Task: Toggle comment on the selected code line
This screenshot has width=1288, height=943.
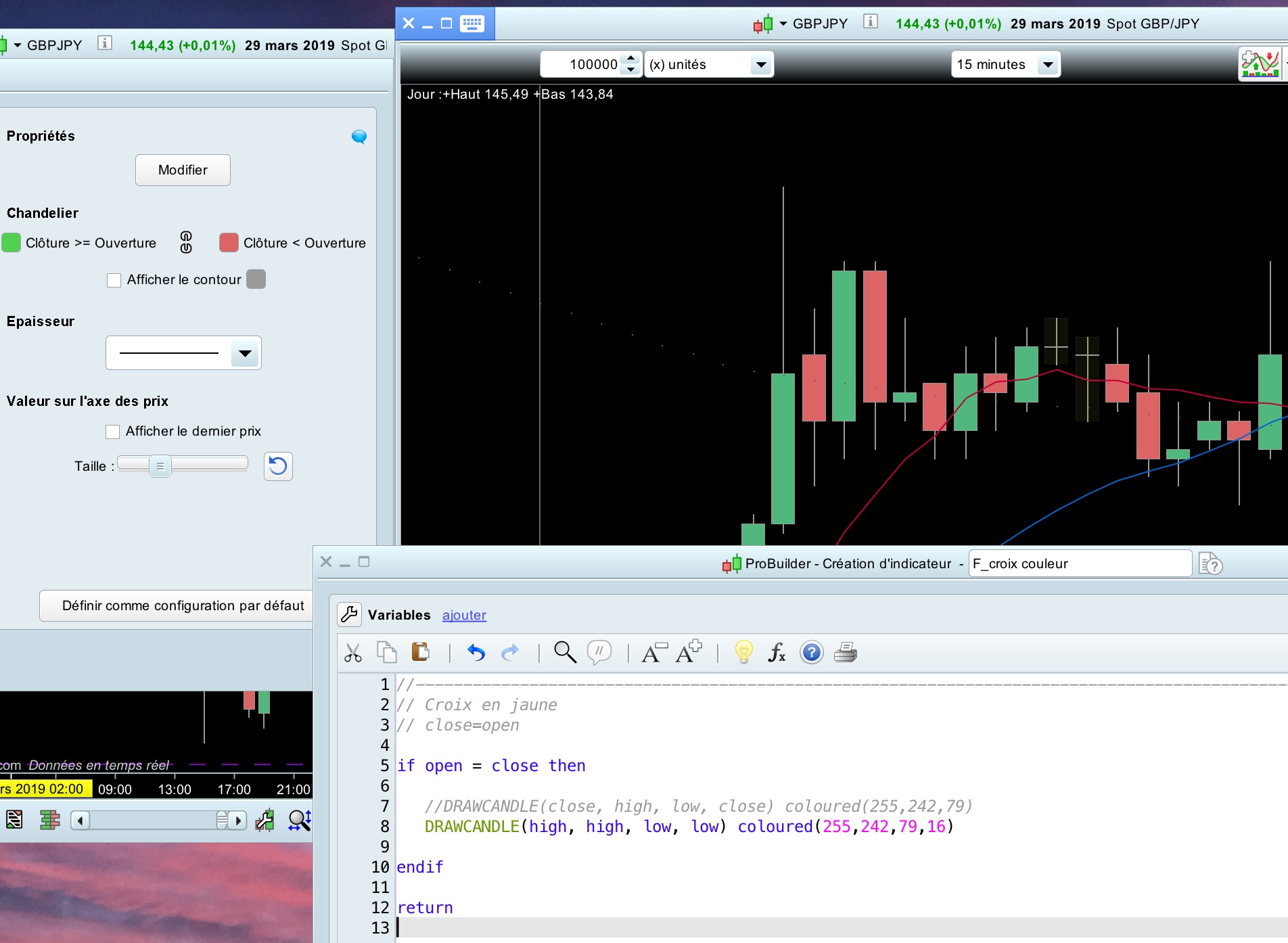Action: [599, 652]
